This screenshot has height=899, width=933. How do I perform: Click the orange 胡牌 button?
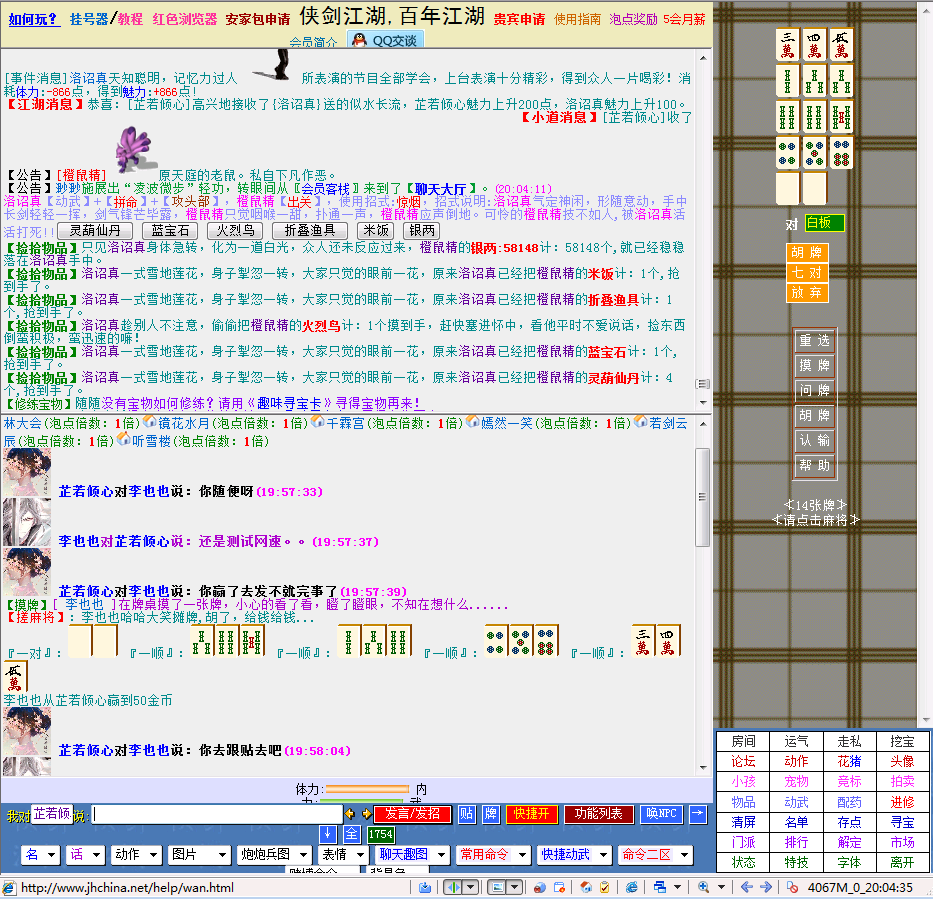coord(807,252)
